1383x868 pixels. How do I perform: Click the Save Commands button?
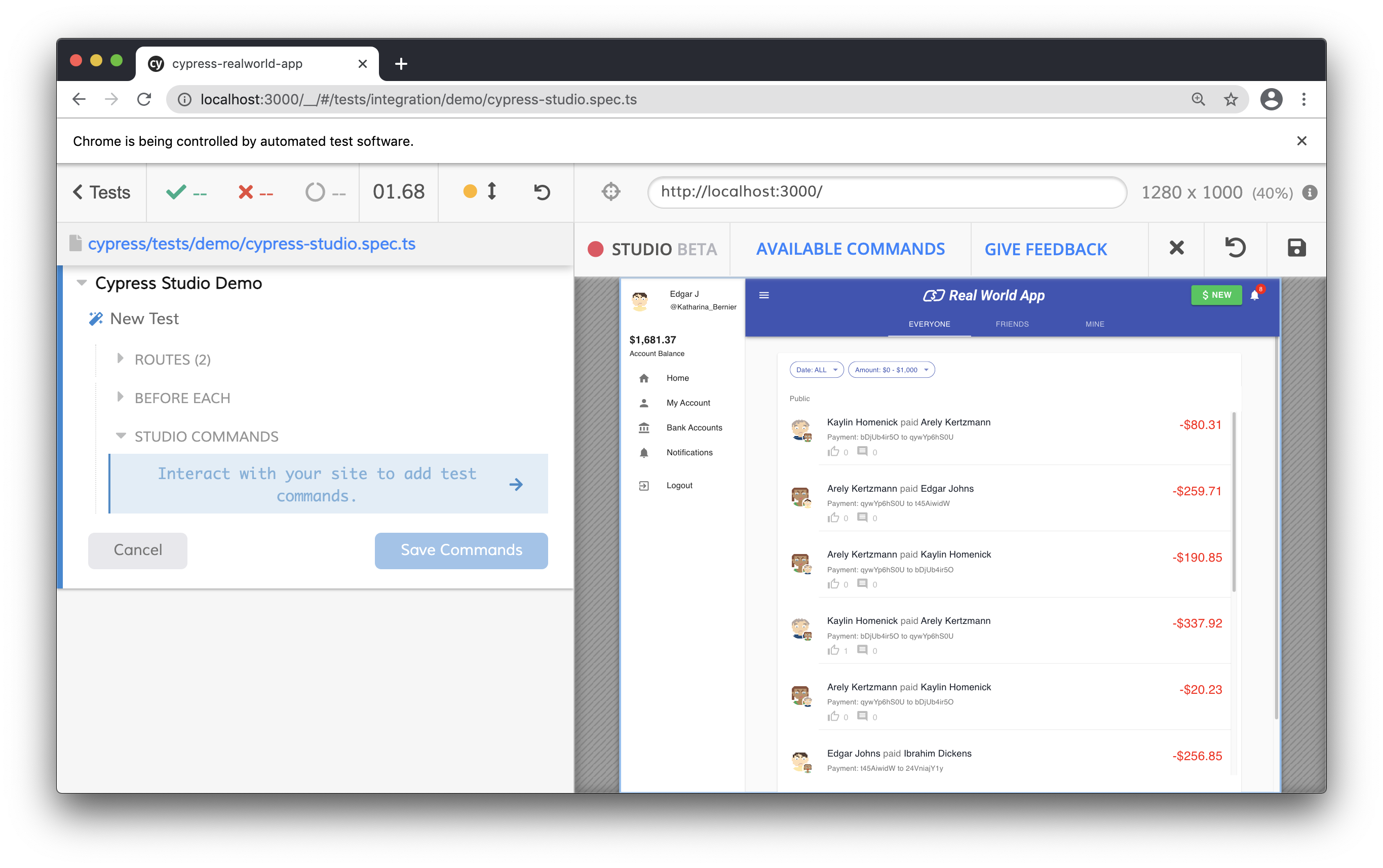[x=461, y=550]
